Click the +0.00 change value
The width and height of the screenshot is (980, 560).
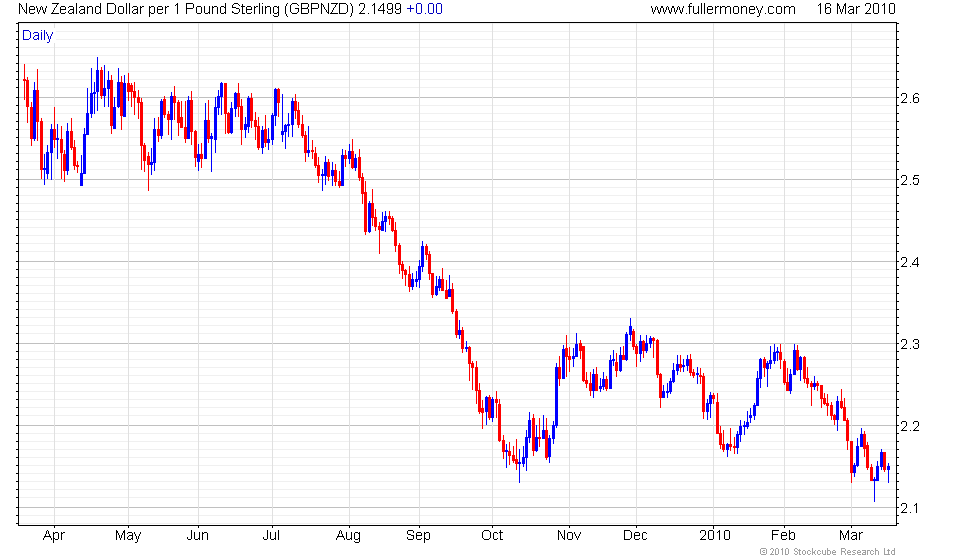pos(424,9)
